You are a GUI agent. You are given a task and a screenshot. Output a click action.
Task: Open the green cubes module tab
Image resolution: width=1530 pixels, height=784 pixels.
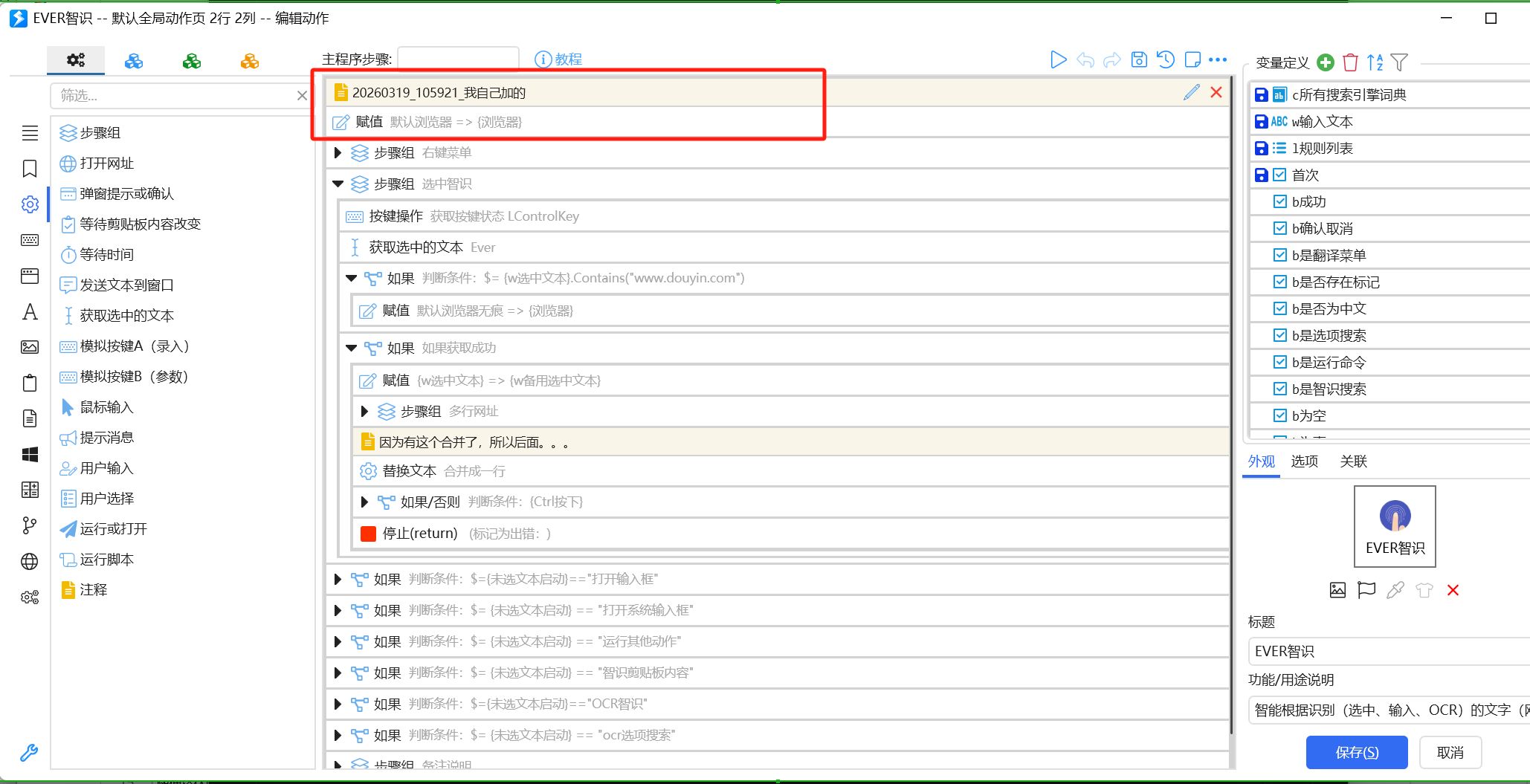tap(192, 61)
